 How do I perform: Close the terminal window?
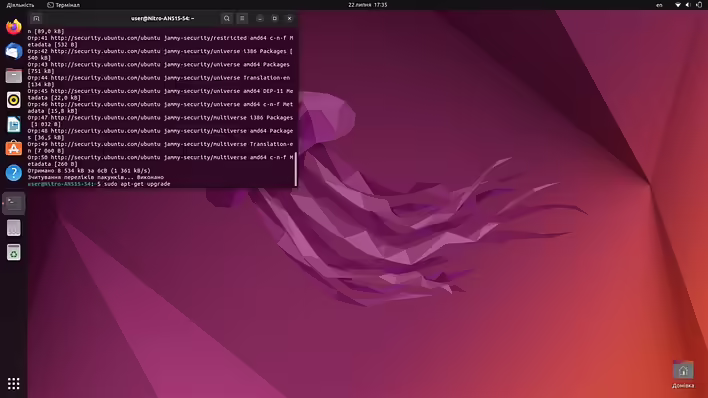tap(289, 19)
